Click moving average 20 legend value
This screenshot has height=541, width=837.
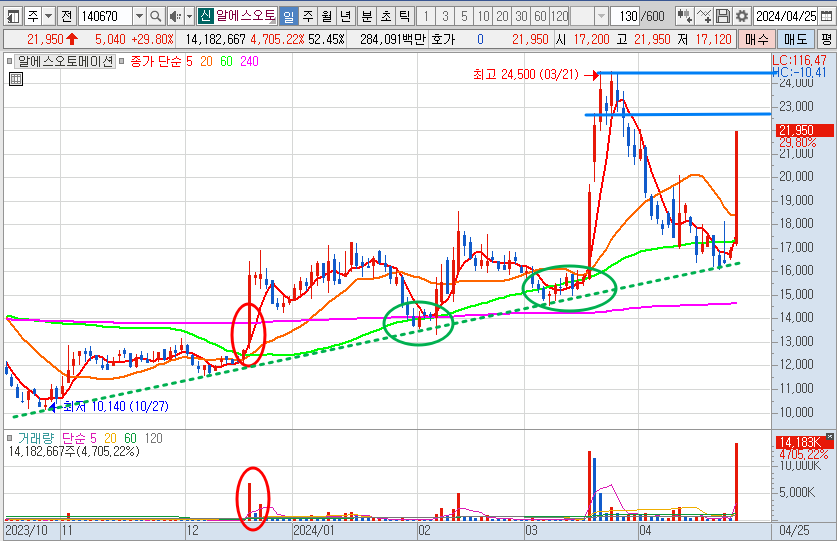pyautogui.click(x=206, y=61)
